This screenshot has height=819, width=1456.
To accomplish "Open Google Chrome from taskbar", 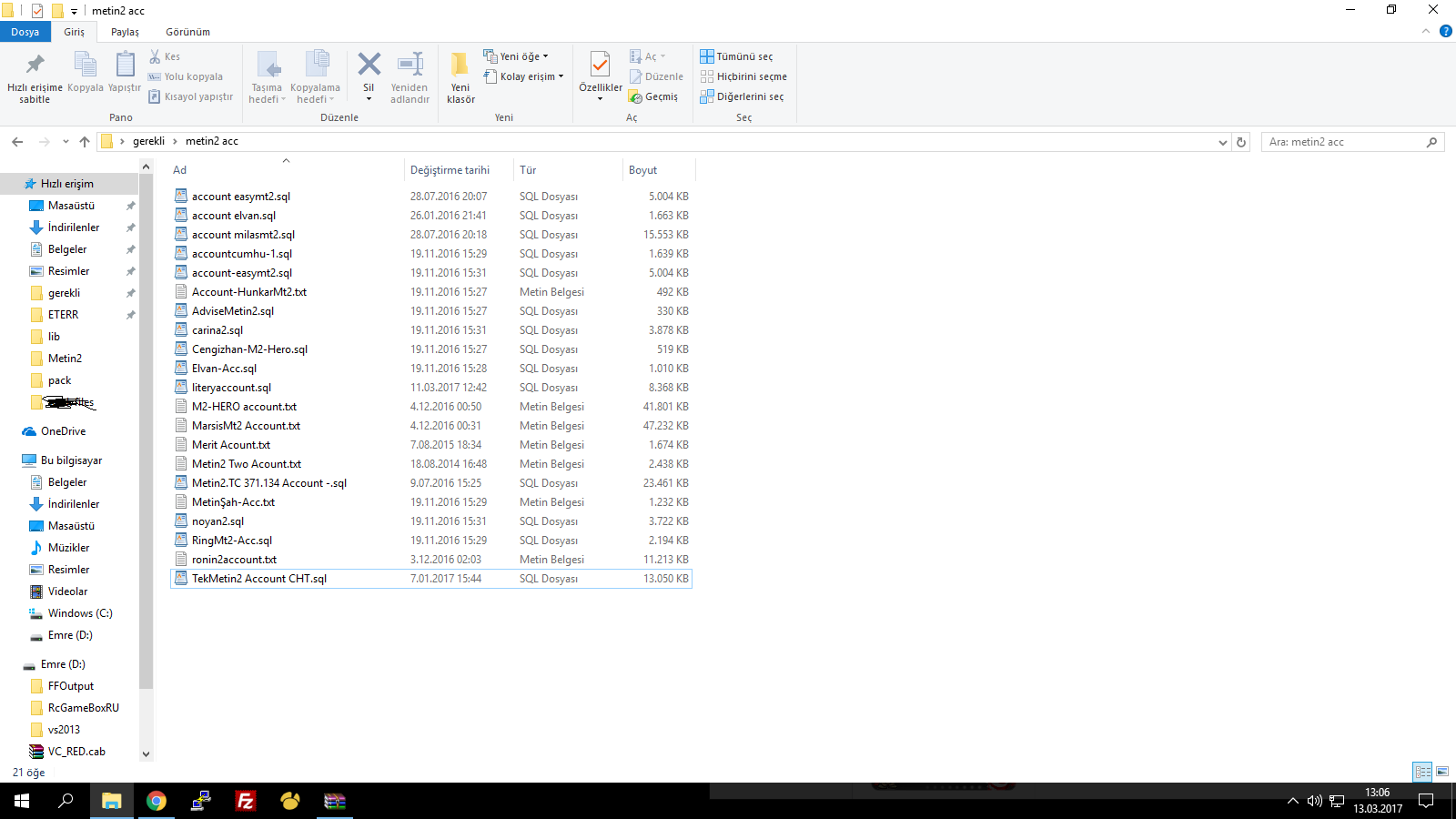I will [x=157, y=801].
